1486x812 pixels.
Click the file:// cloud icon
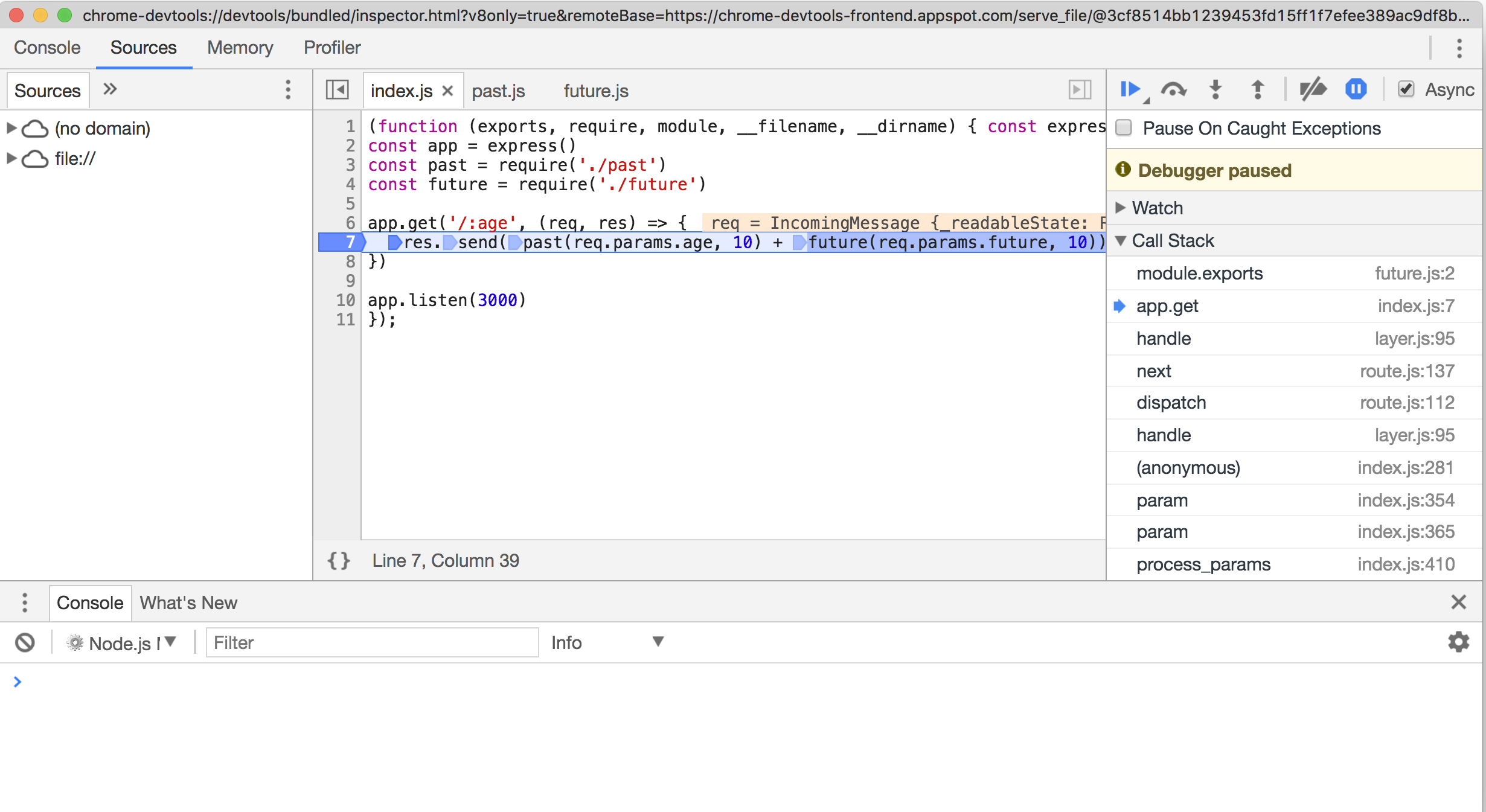point(35,159)
